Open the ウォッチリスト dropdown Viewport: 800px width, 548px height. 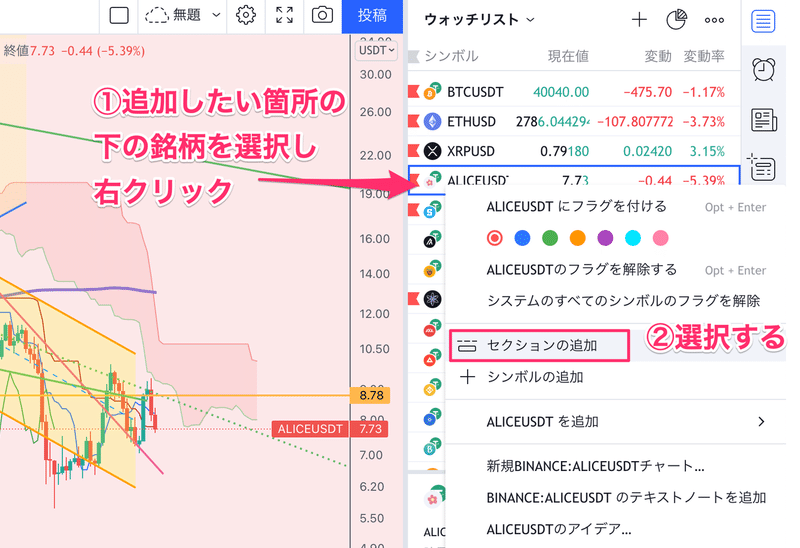pyautogui.click(x=480, y=20)
